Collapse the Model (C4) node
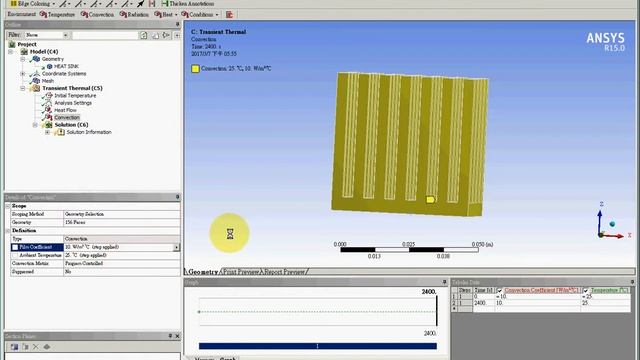The height and width of the screenshot is (360, 640). coord(11,52)
